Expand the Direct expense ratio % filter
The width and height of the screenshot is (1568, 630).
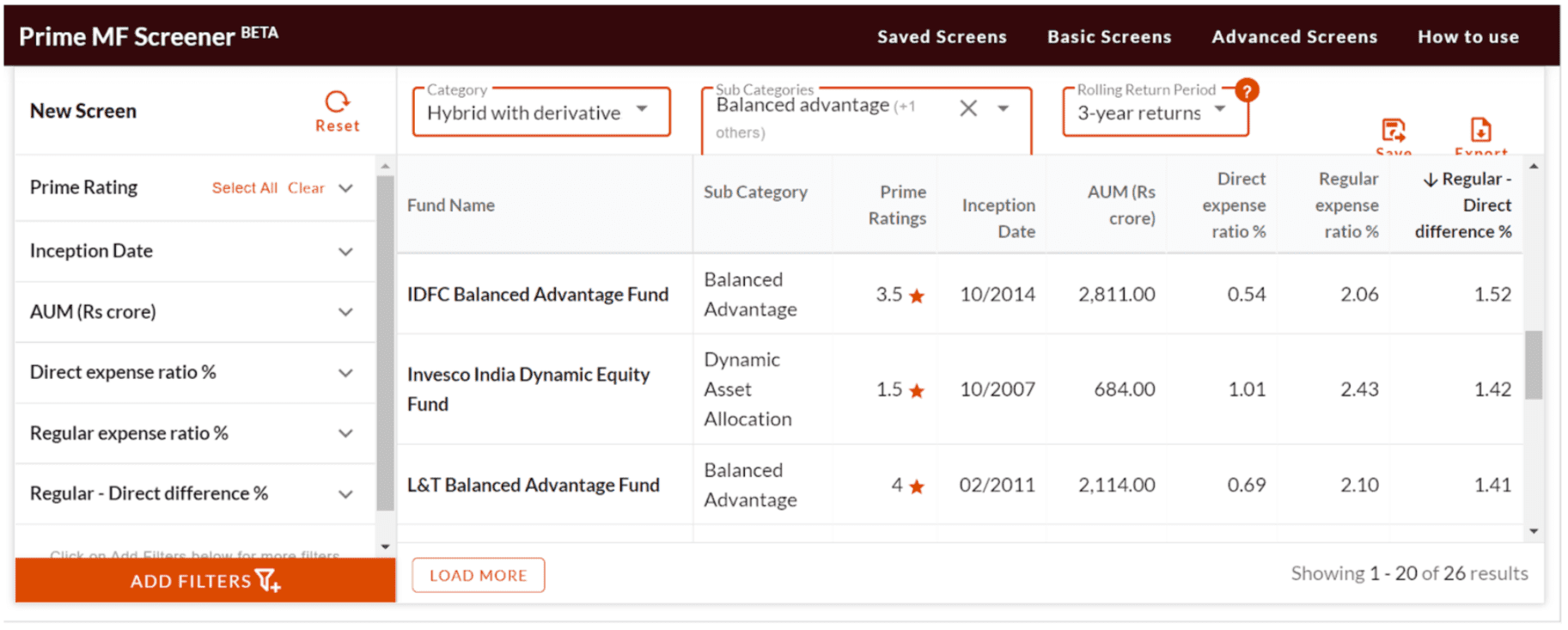point(345,373)
